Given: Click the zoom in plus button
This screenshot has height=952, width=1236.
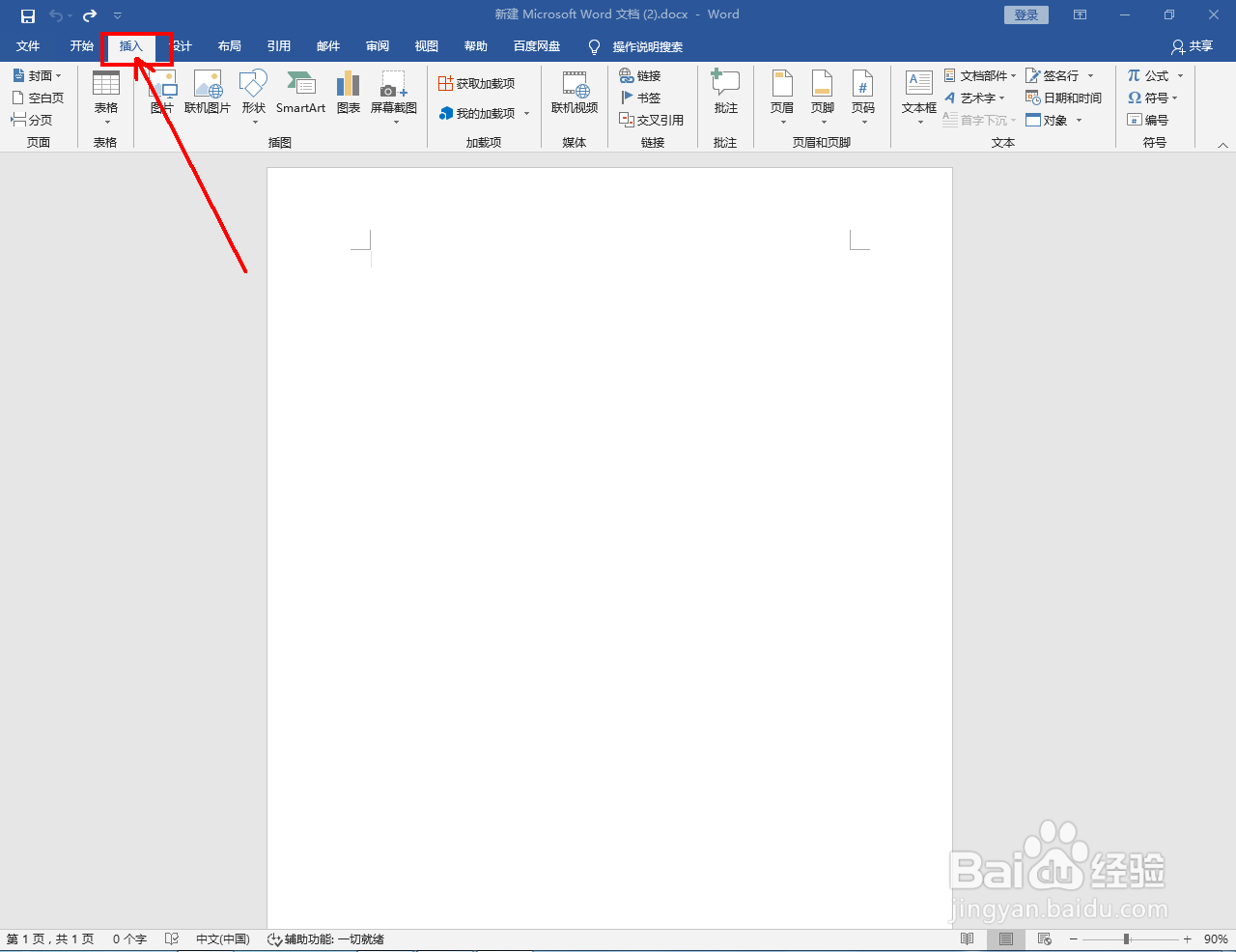Looking at the screenshot, I should [x=1188, y=939].
